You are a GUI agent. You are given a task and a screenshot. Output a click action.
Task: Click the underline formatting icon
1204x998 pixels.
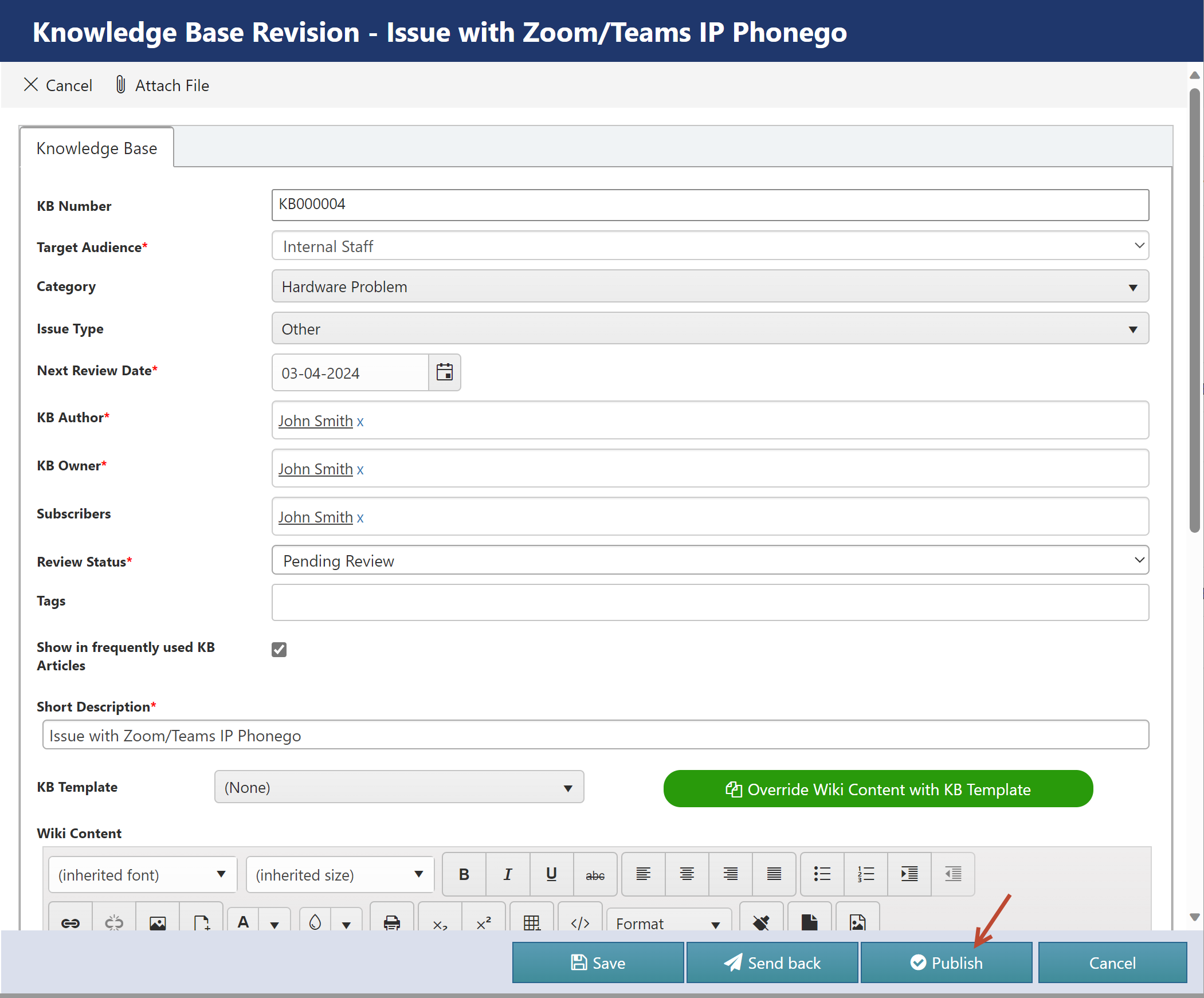pyautogui.click(x=551, y=874)
